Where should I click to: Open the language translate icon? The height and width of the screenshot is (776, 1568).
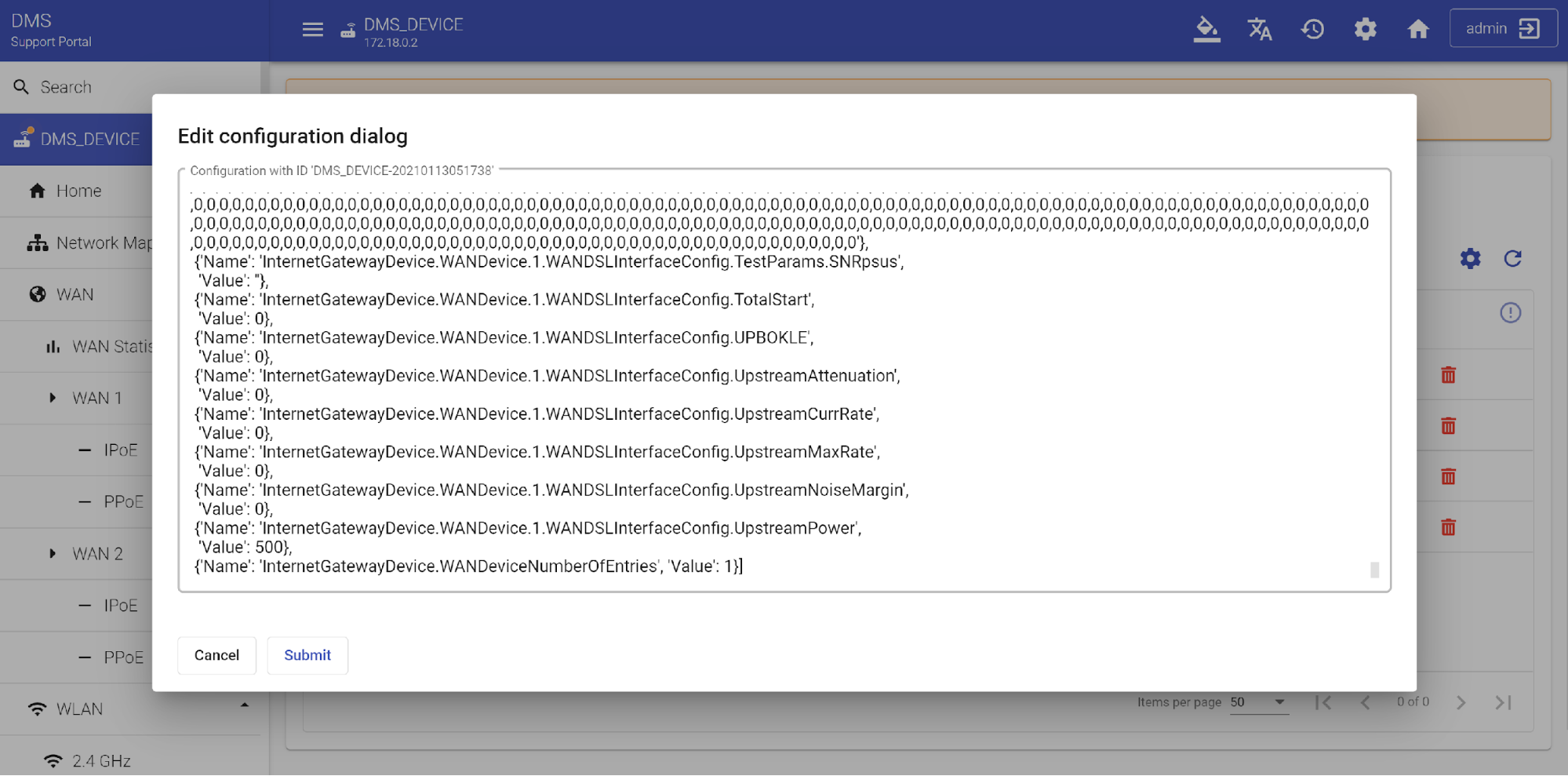[1259, 30]
